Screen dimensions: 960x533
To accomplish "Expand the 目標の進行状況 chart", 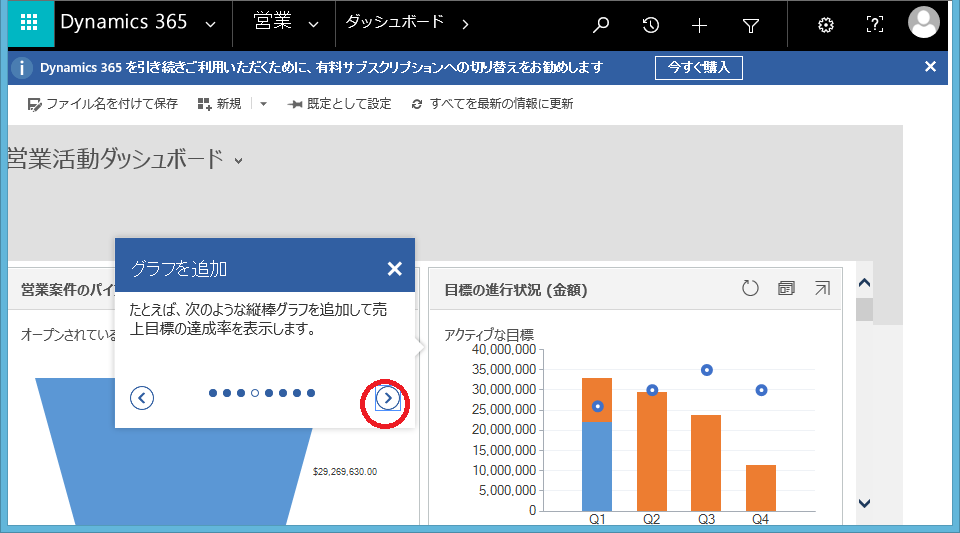I will tap(822, 288).
